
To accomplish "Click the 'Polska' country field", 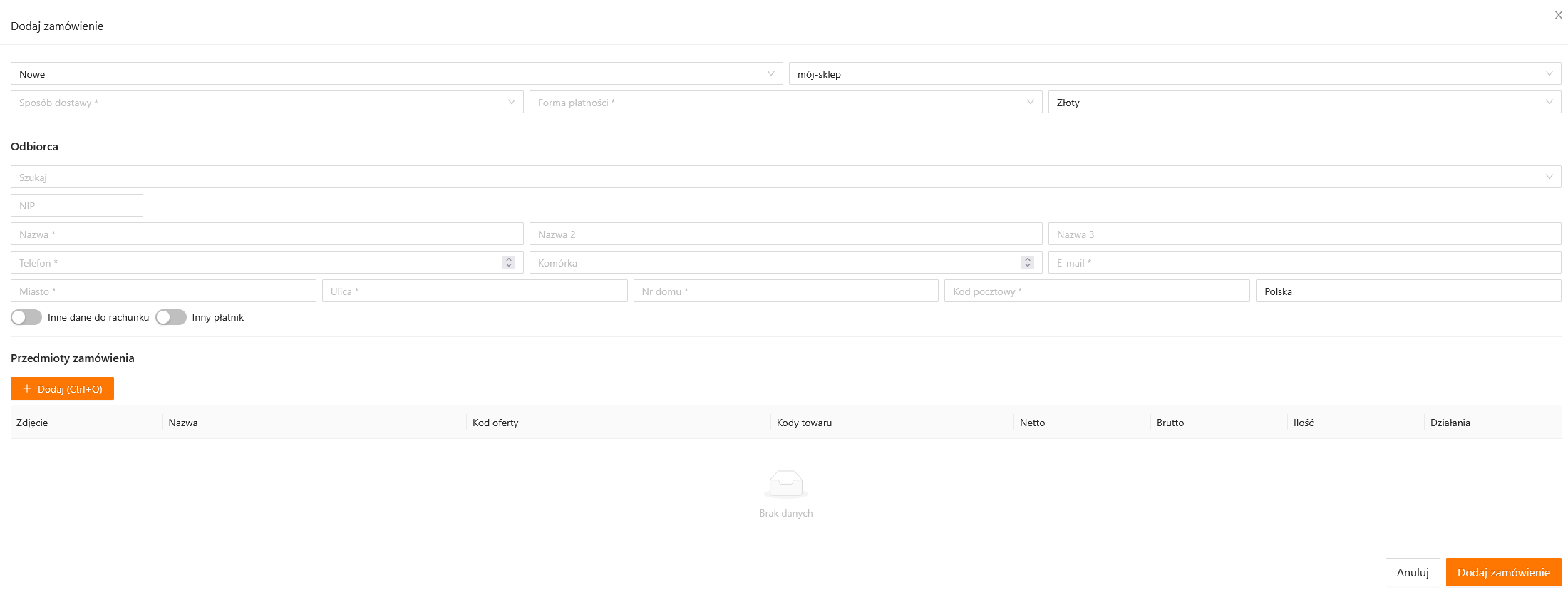I will [x=1408, y=291].
